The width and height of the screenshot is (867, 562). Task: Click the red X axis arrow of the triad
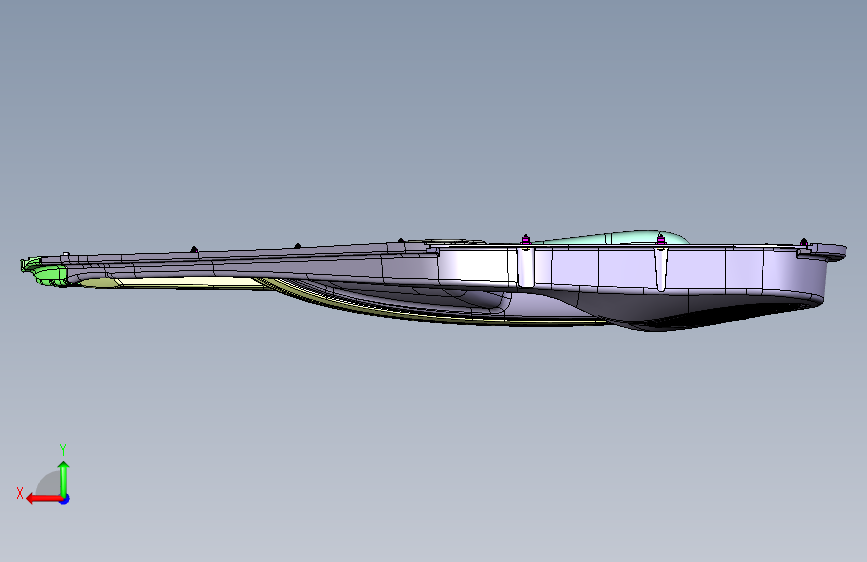click(44, 499)
